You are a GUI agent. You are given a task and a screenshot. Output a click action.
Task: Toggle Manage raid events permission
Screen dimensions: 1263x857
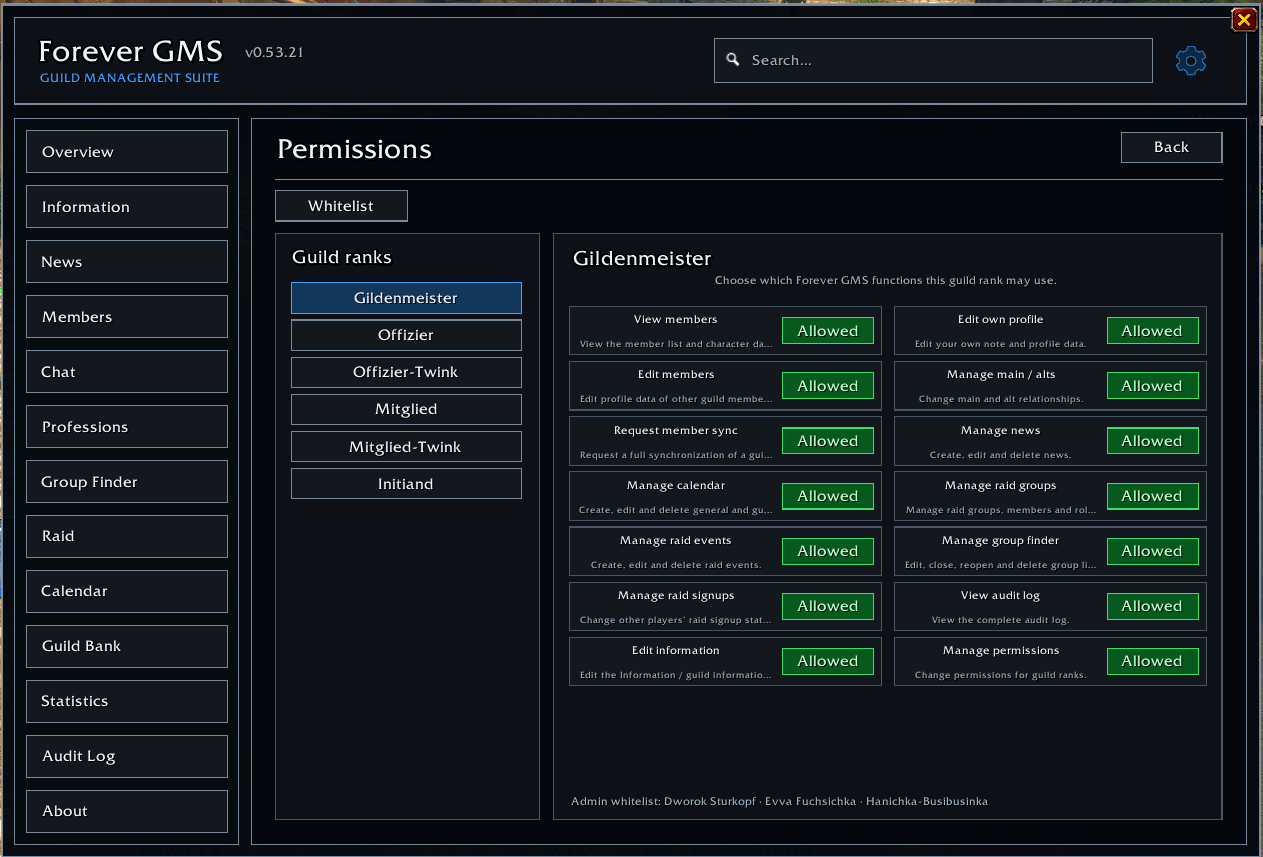828,551
